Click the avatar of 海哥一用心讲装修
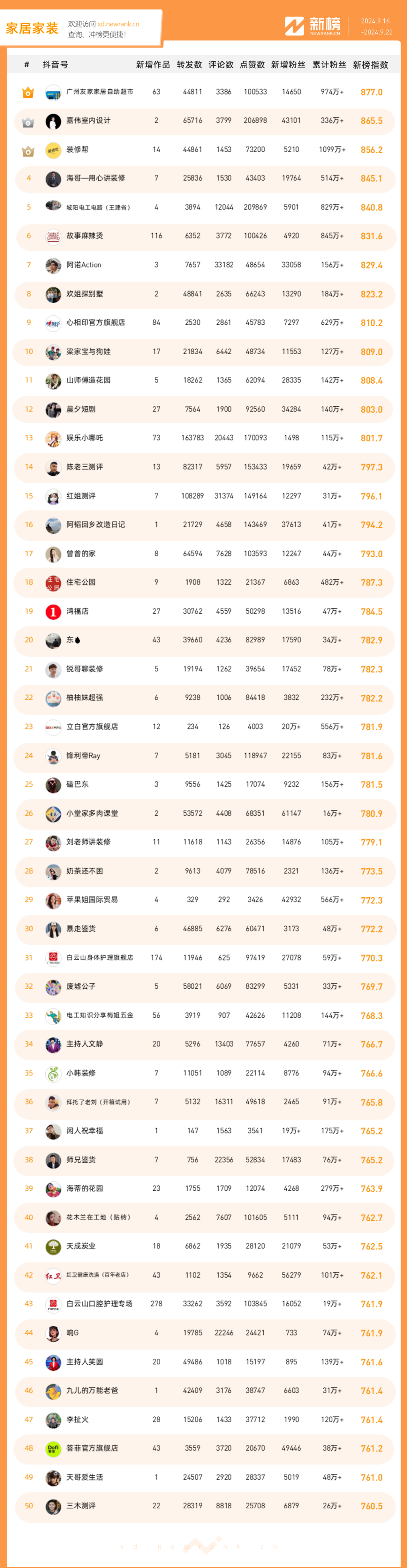Image resolution: width=407 pixels, height=1568 pixels. [x=54, y=179]
